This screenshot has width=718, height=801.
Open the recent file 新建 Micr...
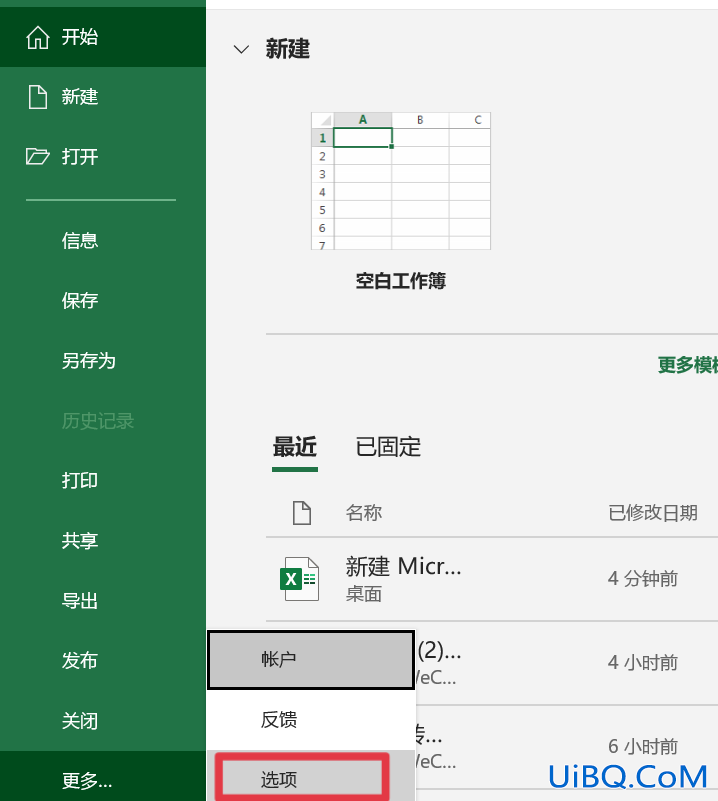point(403,567)
